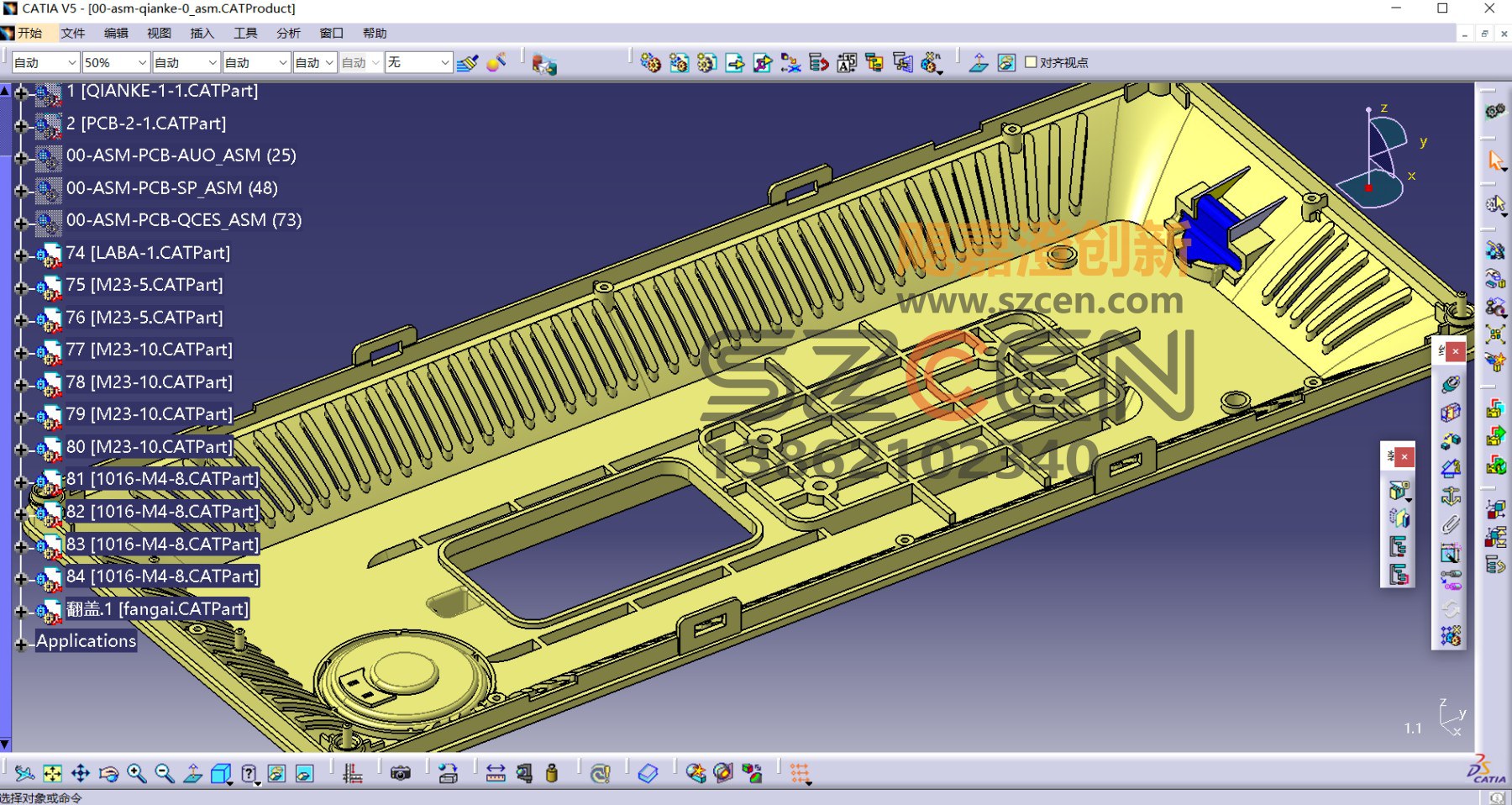Open the 文件 menu
The height and width of the screenshot is (805, 1512).
73,33
